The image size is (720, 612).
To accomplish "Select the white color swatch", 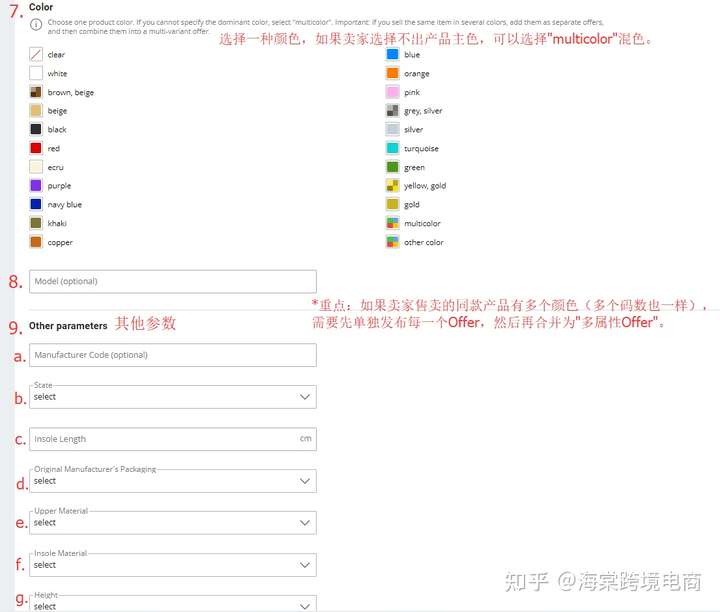I will [x=36, y=73].
